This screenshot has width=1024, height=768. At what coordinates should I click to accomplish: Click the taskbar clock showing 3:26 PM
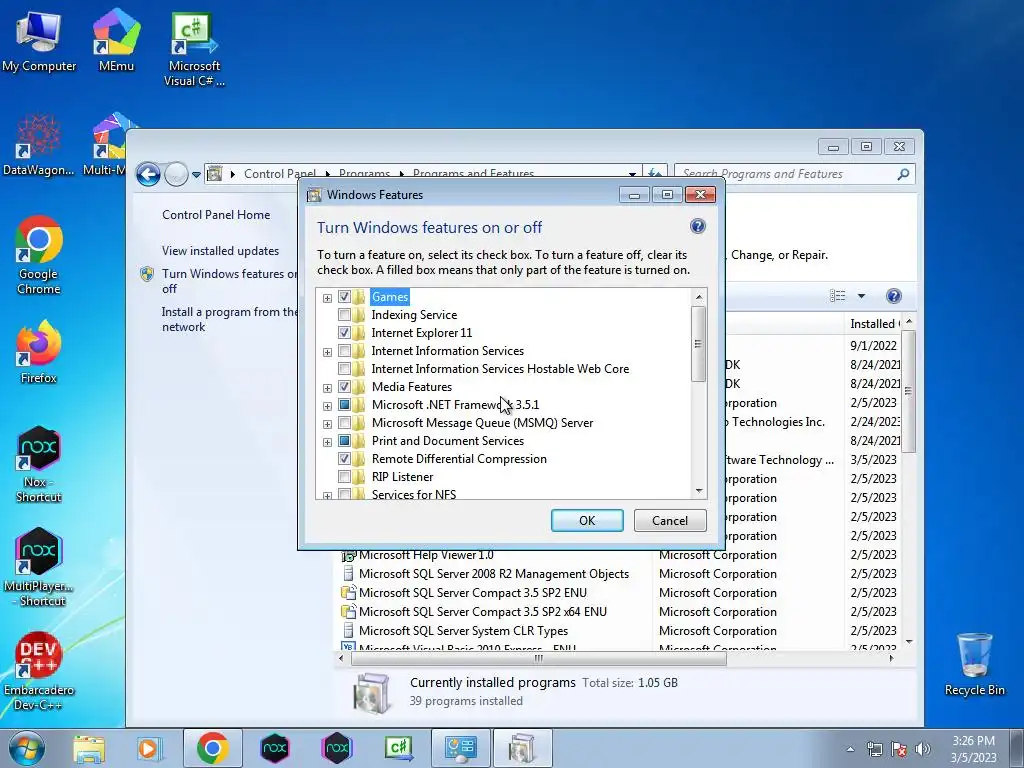(x=973, y=749)
